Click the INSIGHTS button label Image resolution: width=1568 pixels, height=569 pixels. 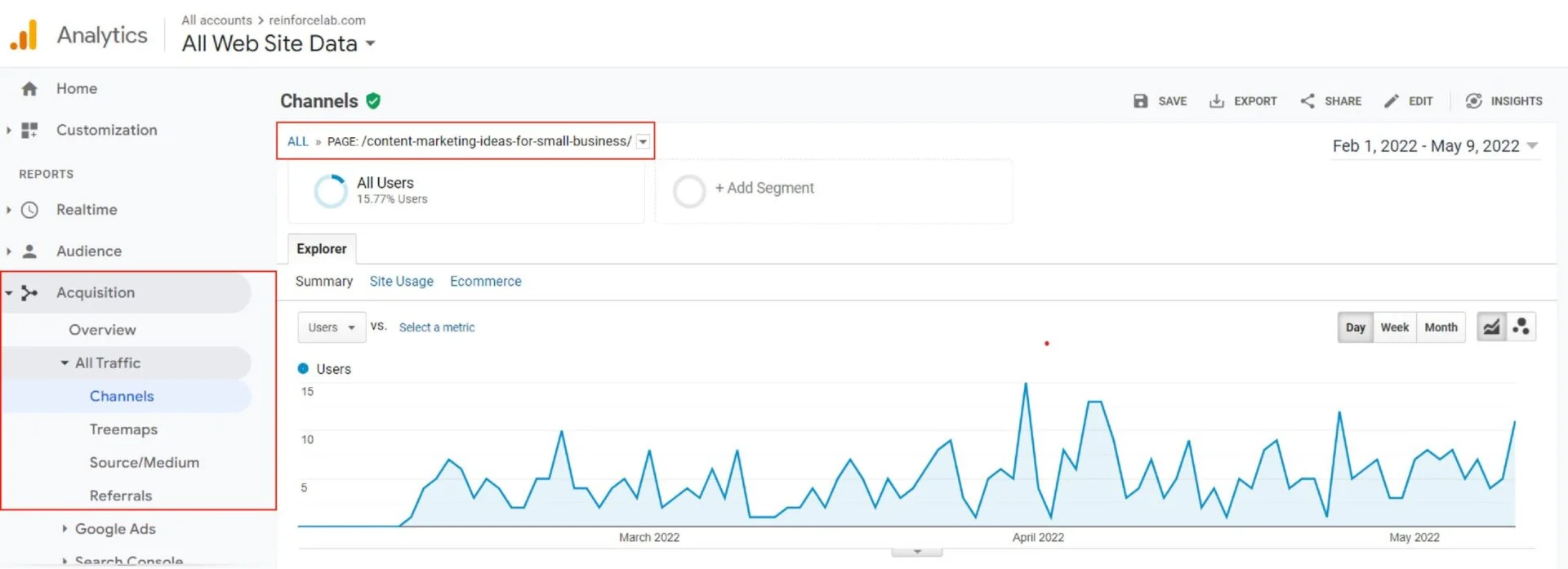click(1517, 101)
